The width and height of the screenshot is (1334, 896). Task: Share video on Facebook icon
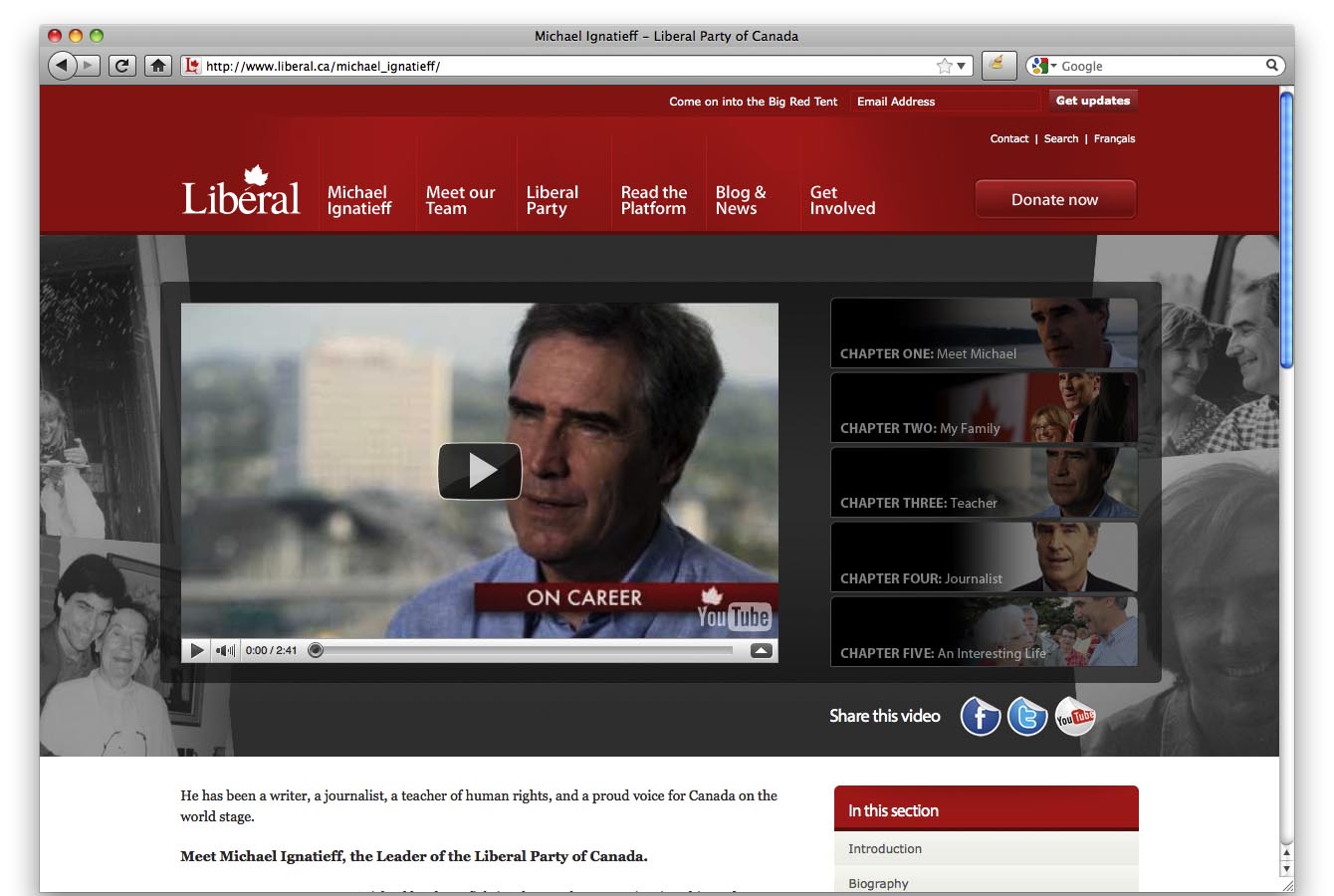pyautogui.click(x=980, y=717)
